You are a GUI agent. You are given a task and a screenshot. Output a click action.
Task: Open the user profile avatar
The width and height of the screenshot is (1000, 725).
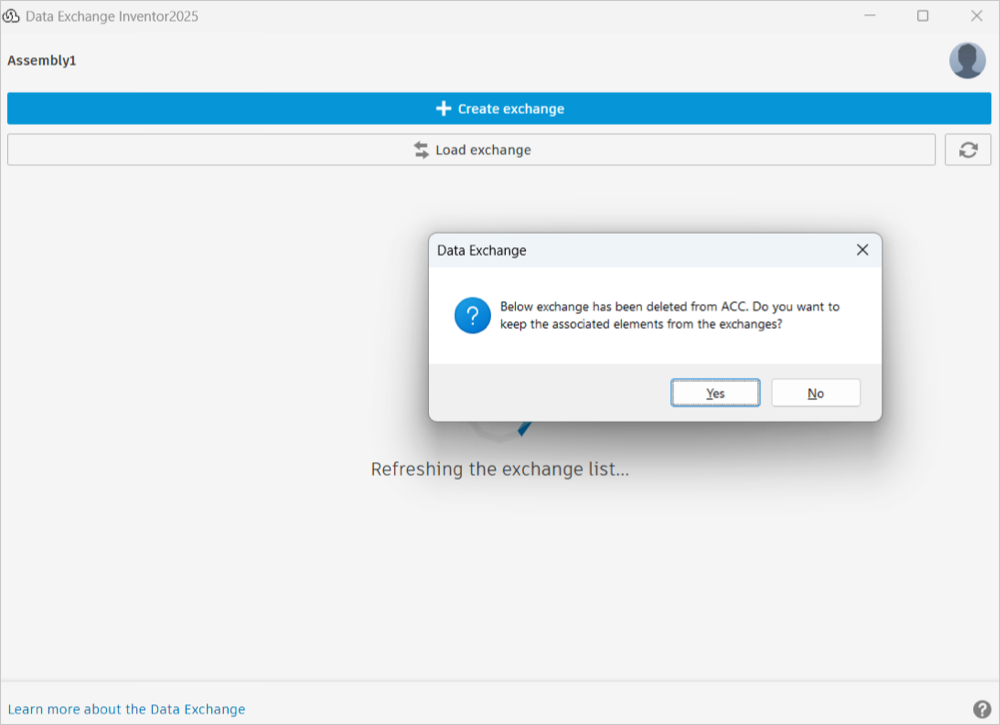pos(967,61)
